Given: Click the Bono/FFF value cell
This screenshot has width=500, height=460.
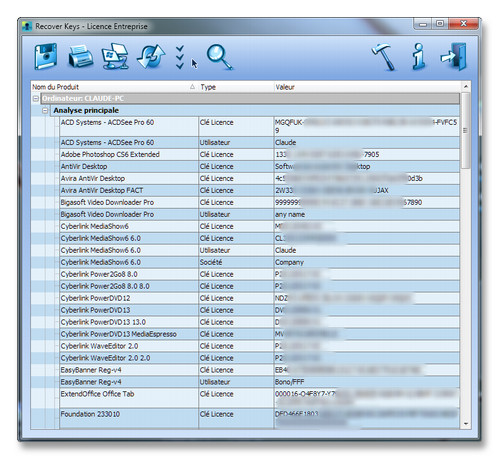Looking at the screenshot, I should tap(367, 382).
